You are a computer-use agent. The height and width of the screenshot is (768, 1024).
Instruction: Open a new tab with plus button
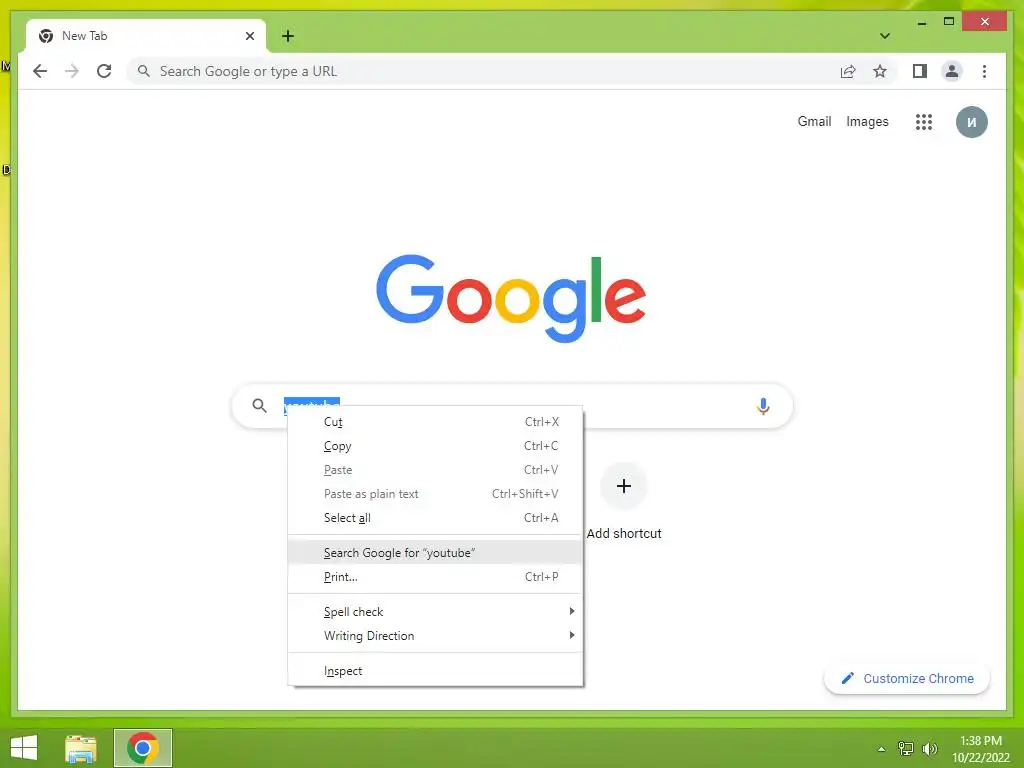click(x=288, y=36)
